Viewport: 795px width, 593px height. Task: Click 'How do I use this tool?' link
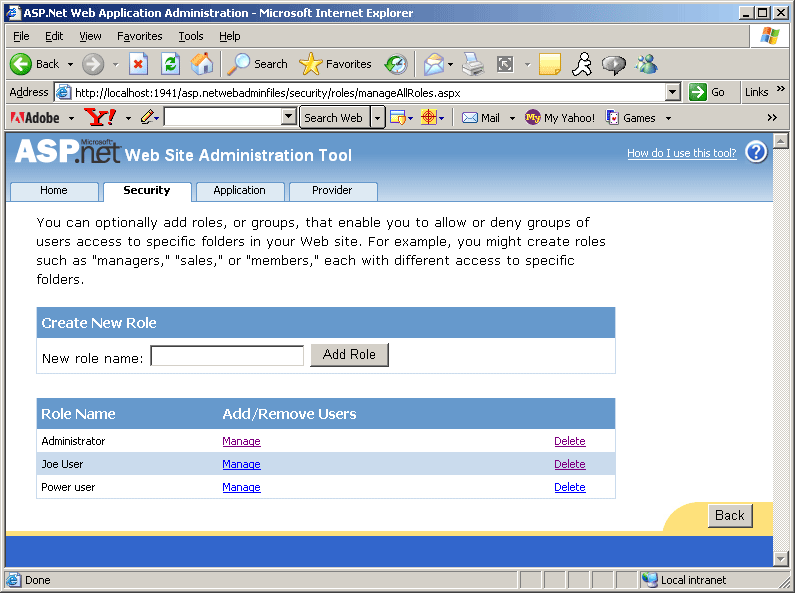(x=681, y=153)
